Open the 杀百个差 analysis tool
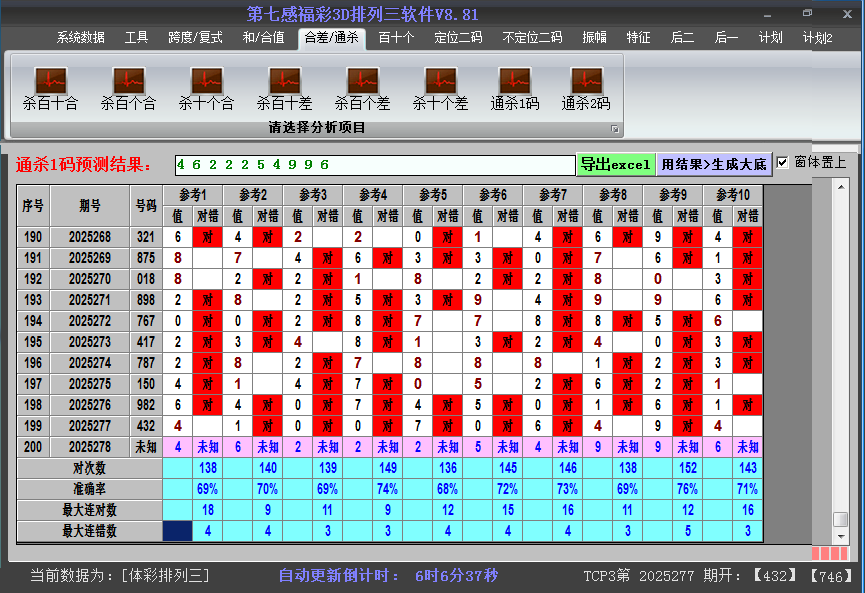 pos(362,85)
